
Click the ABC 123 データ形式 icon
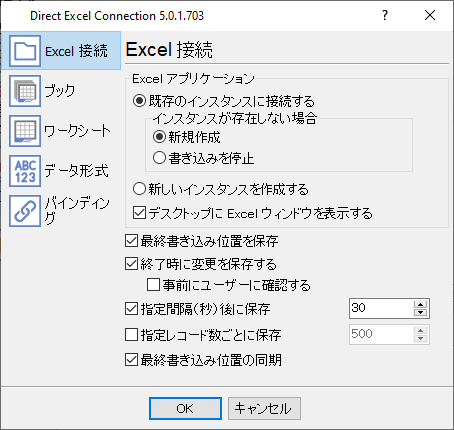(x=25, y=171)
